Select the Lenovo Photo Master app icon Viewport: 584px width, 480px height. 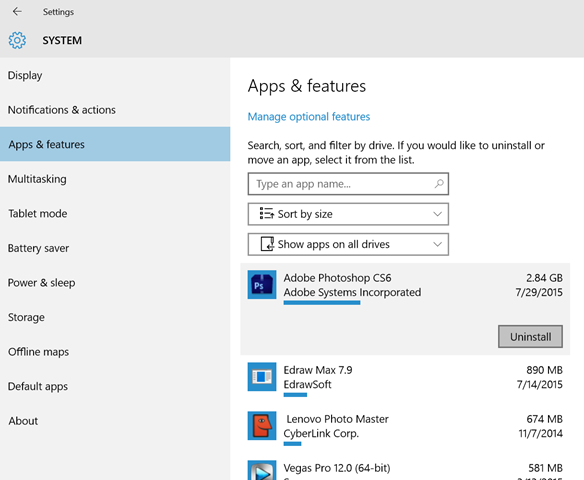coord(262,426)
